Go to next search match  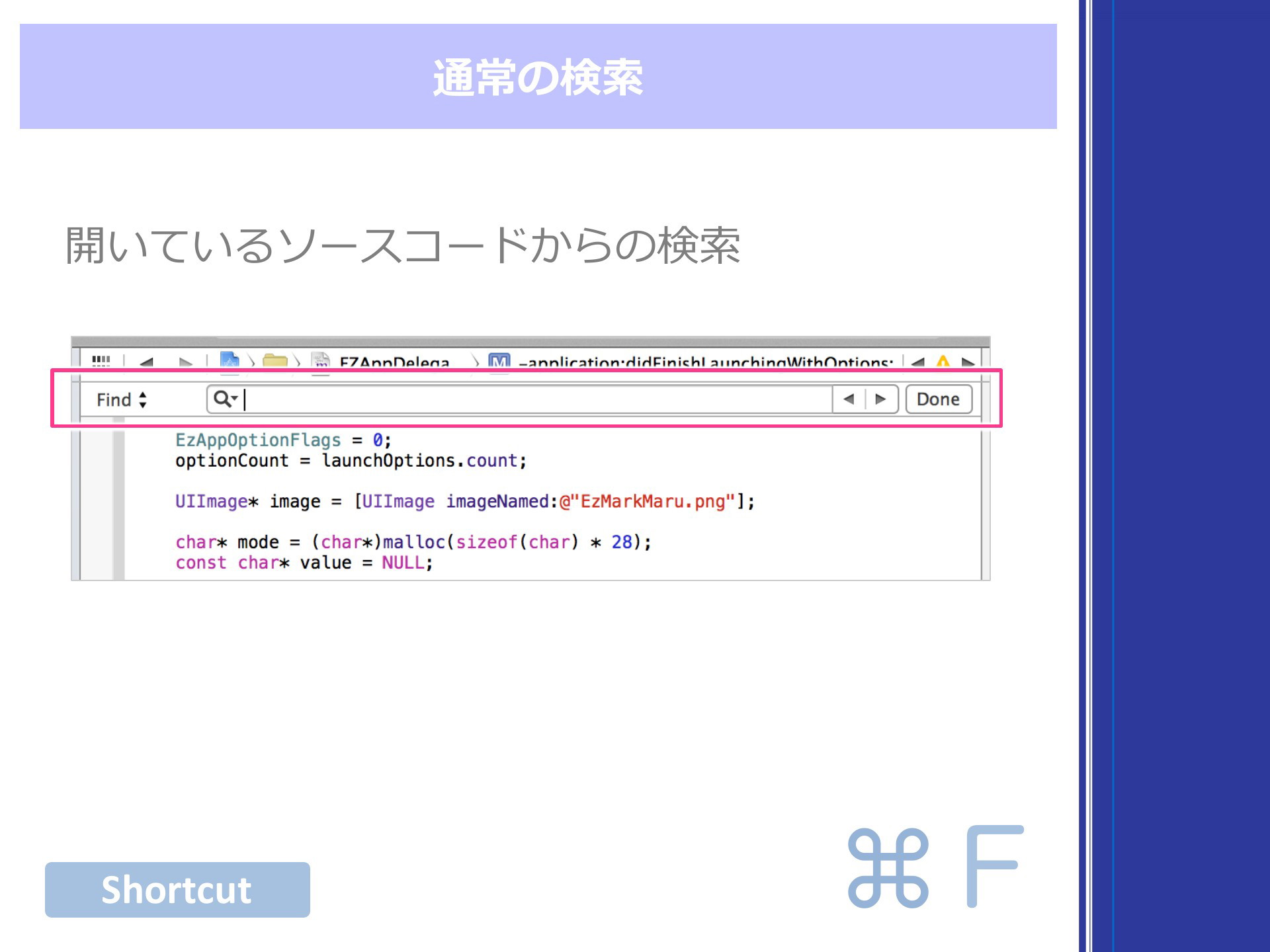click(x=880, y=399)
